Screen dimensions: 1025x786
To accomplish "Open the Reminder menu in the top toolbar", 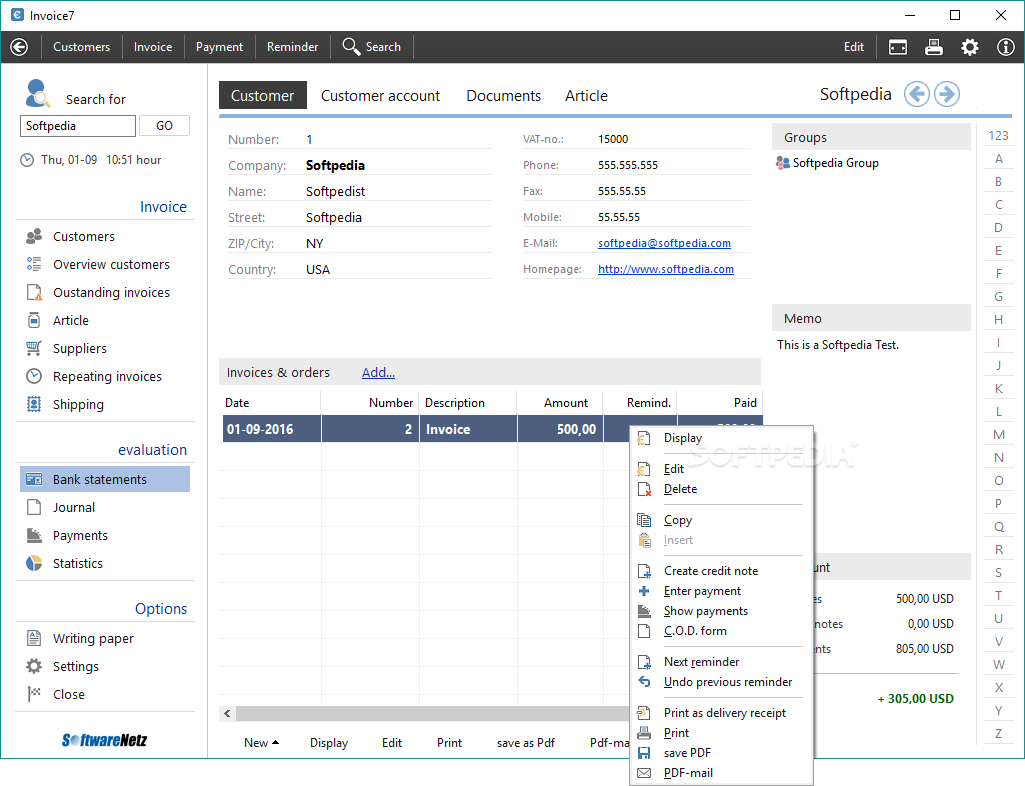I will click(x=292, y=47).
